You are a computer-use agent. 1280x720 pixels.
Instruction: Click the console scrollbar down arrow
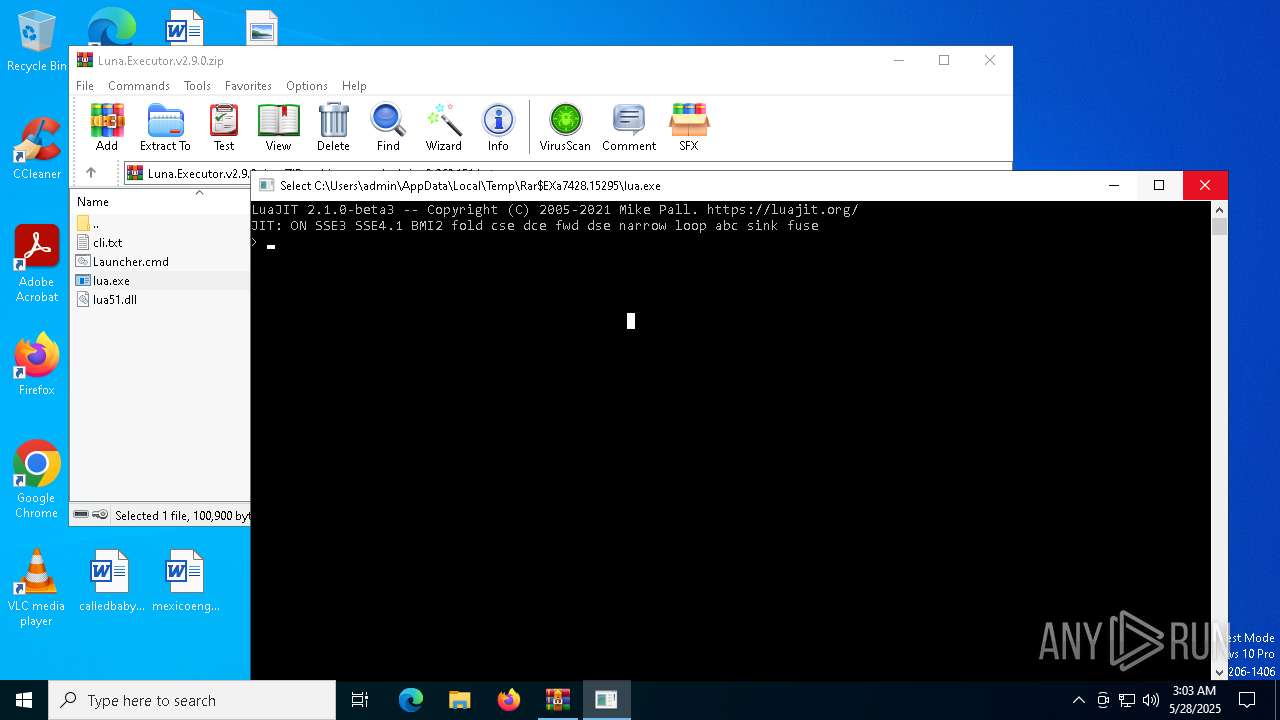point(1219,672)
